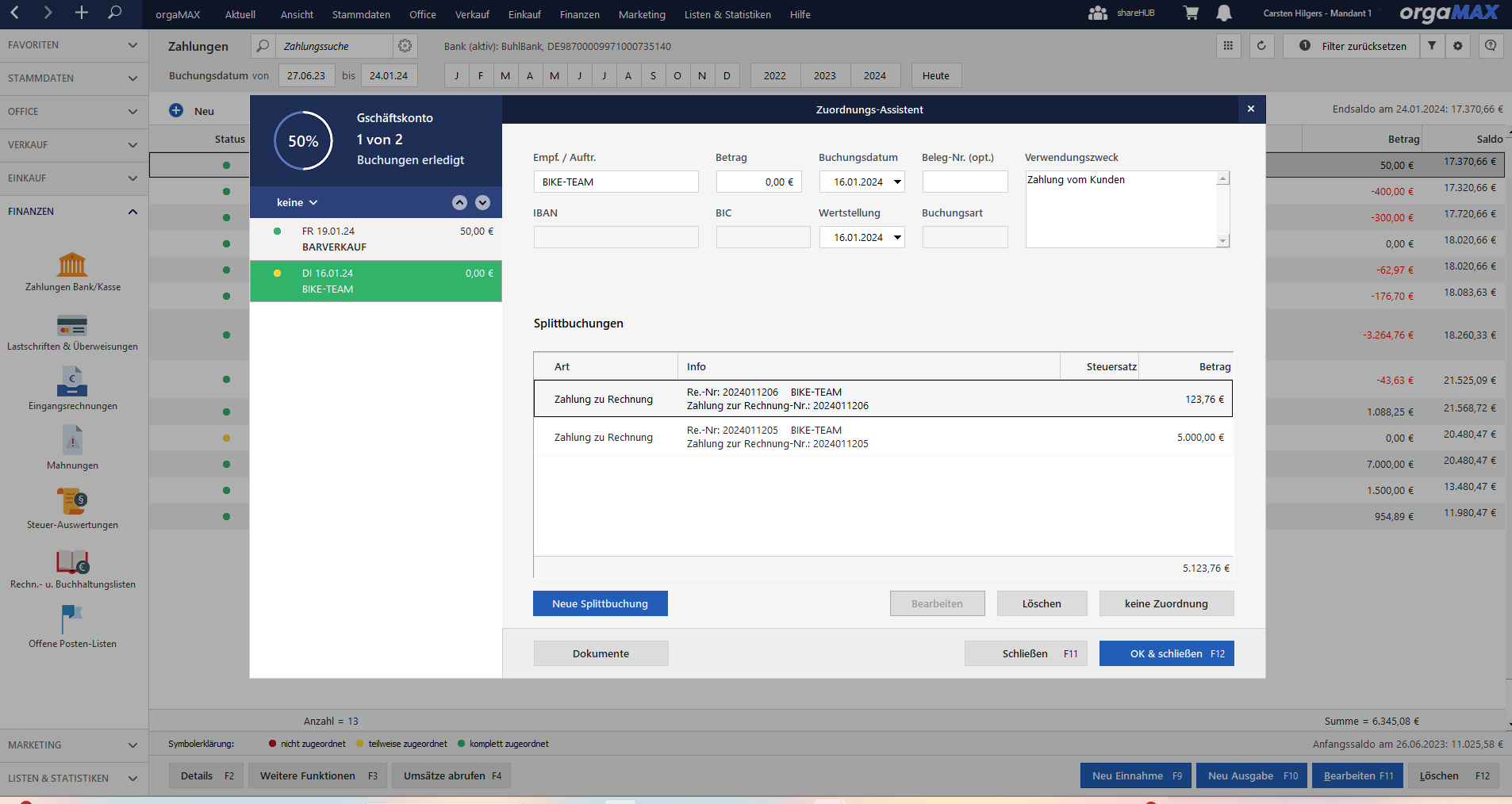This screenshot has width=1512, height=804.
Task: Click OK & schließen button
Action: pos(1166,653)
